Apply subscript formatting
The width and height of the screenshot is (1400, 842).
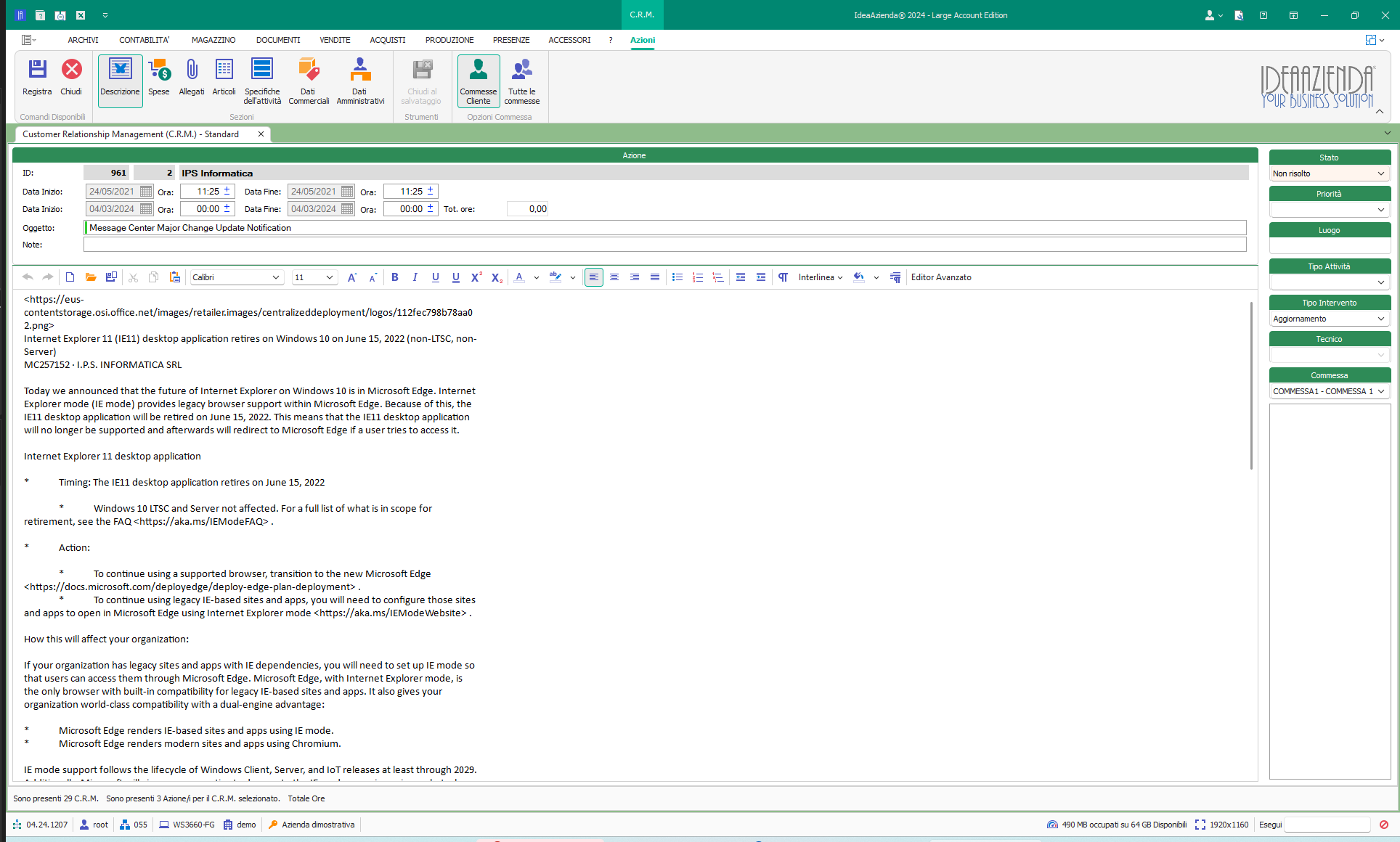pos(497,277)
